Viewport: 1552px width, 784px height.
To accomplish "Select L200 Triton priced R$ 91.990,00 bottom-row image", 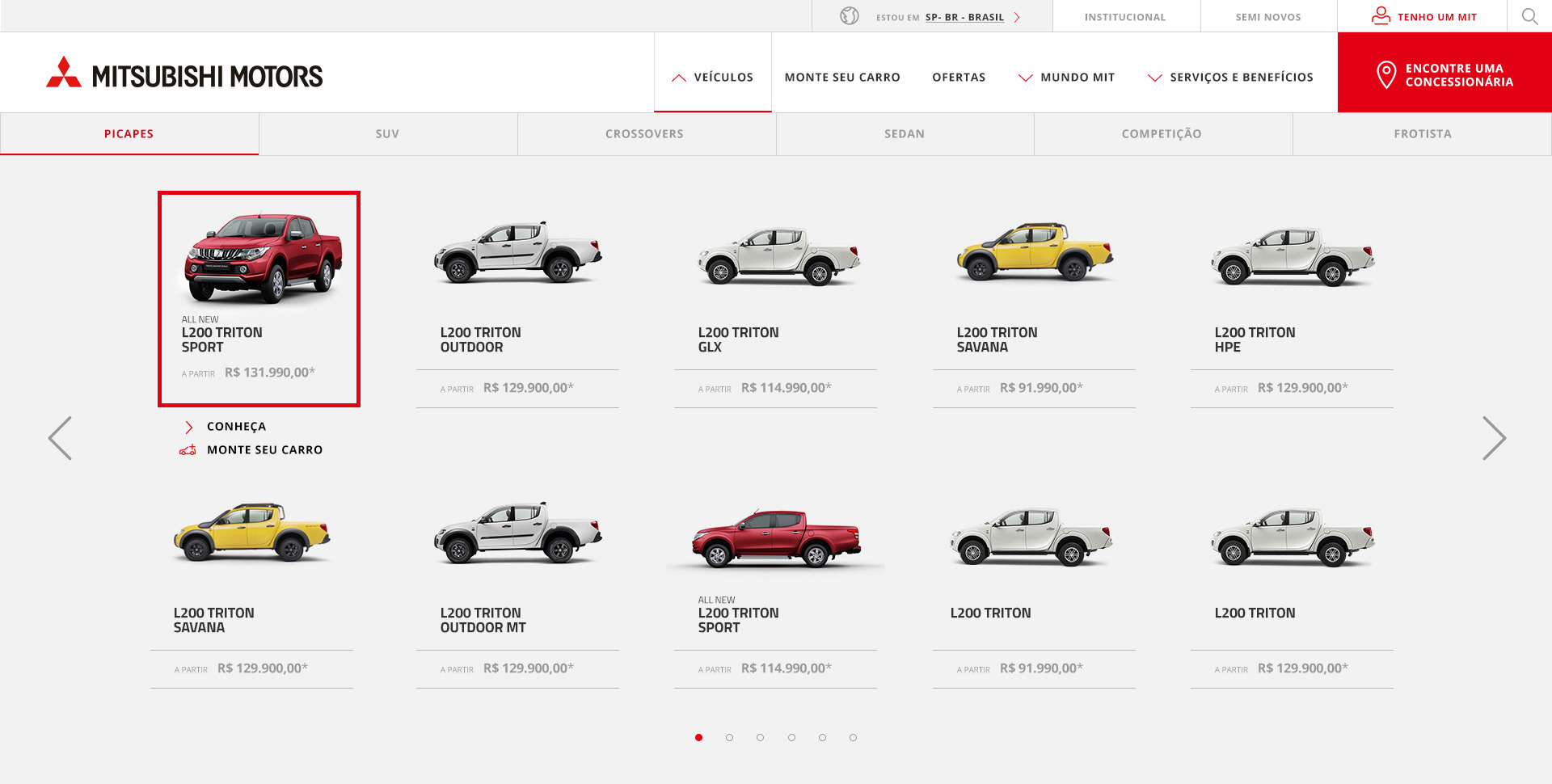I will pyautogui.click(x=1031, y=537).
